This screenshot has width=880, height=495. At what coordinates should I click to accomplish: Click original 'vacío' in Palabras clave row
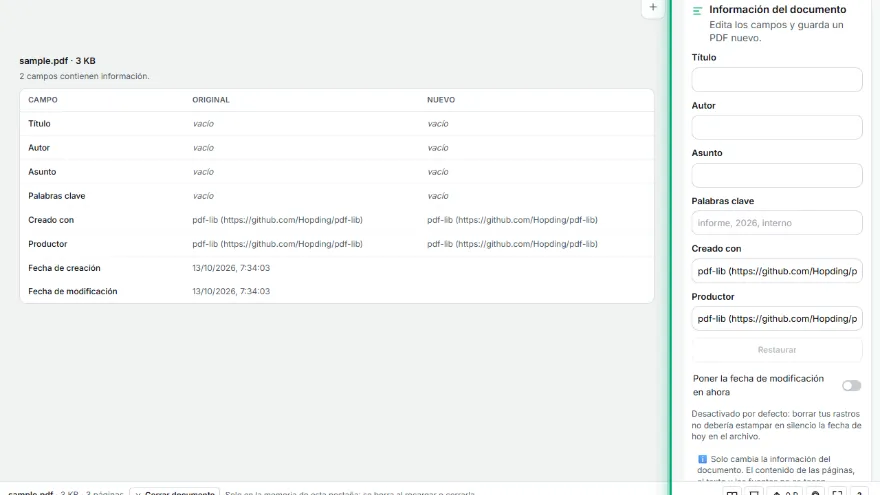click(203, 196)
